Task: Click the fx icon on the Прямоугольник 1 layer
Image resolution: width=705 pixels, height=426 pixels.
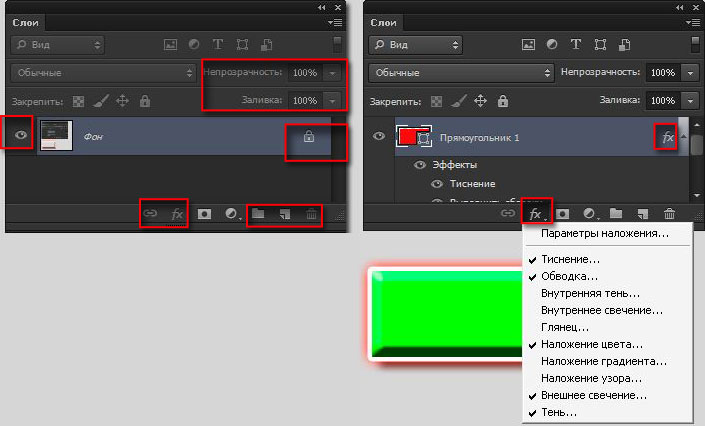Action: [x=668, y=136]
